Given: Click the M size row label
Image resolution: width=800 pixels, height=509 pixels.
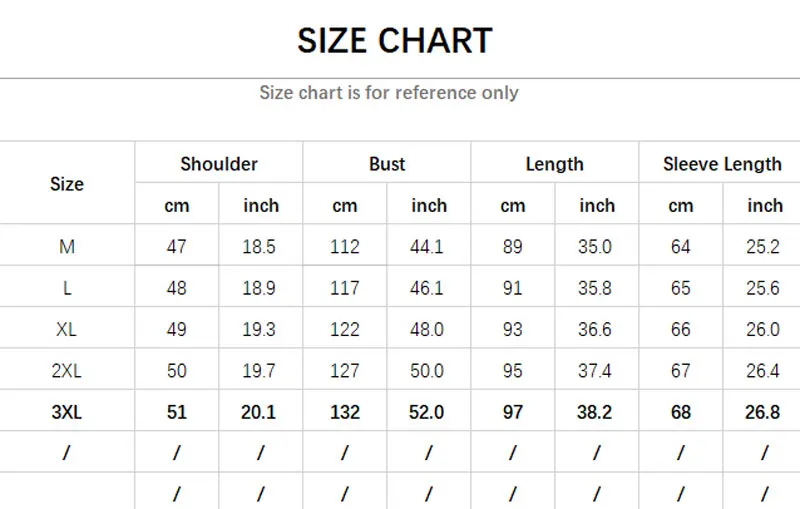Looking at the screenshot, I should click(67, 247).
